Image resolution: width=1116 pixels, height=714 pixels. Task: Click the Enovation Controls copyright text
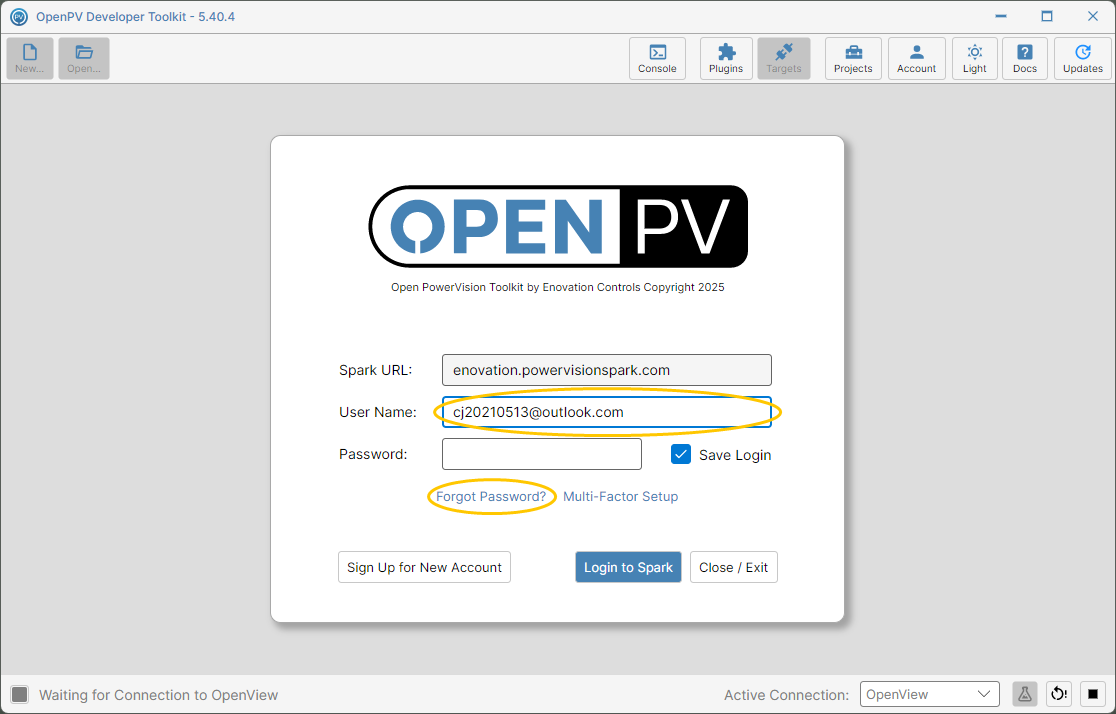pos(557,287)
